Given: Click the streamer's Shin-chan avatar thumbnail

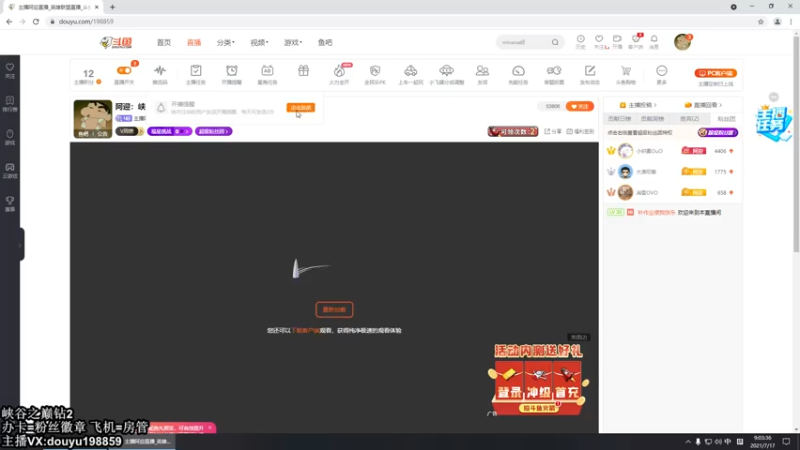Looking at the screenshot, I should tap(92, 119).
